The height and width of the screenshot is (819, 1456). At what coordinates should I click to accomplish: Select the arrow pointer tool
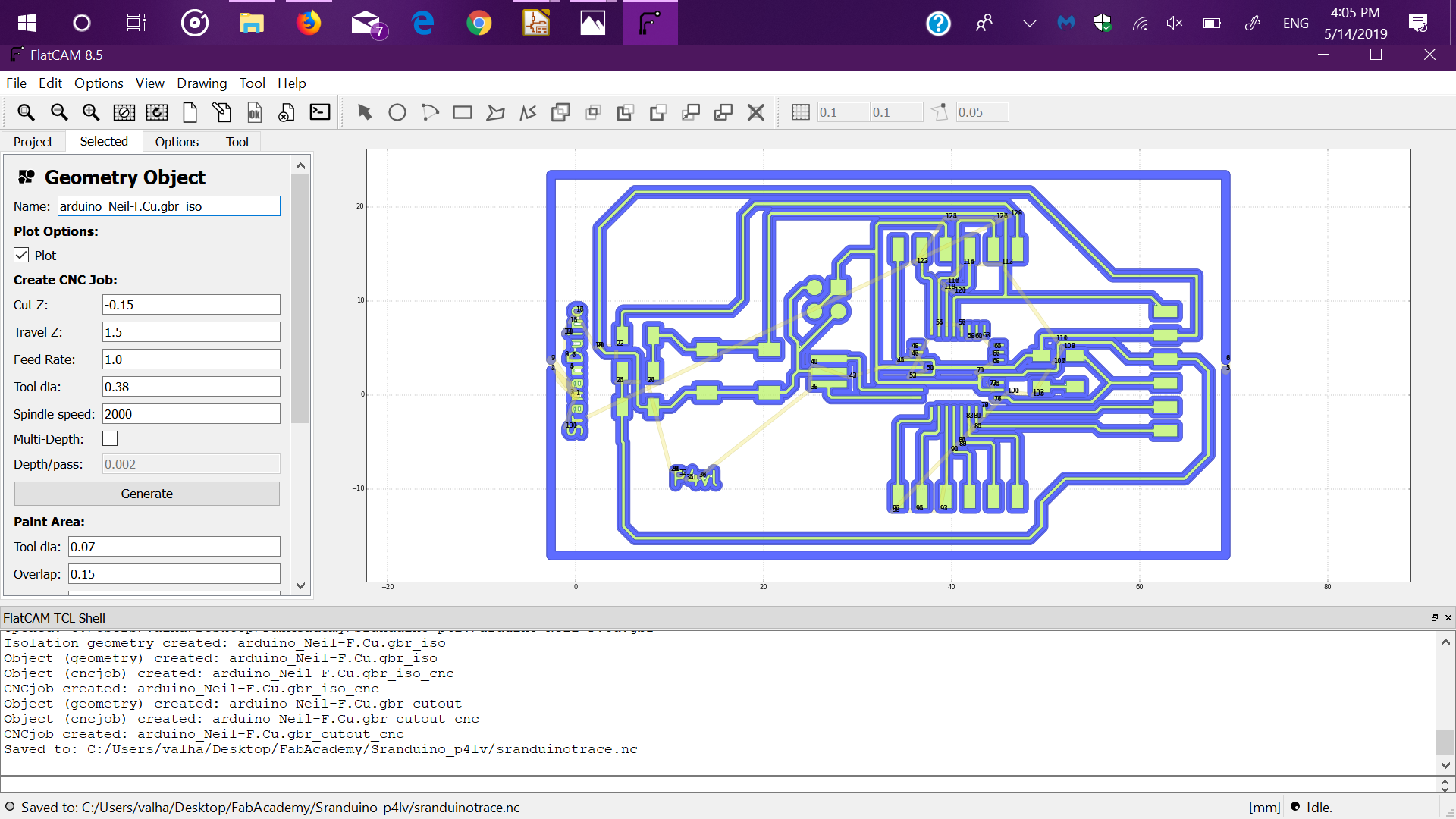365,112
